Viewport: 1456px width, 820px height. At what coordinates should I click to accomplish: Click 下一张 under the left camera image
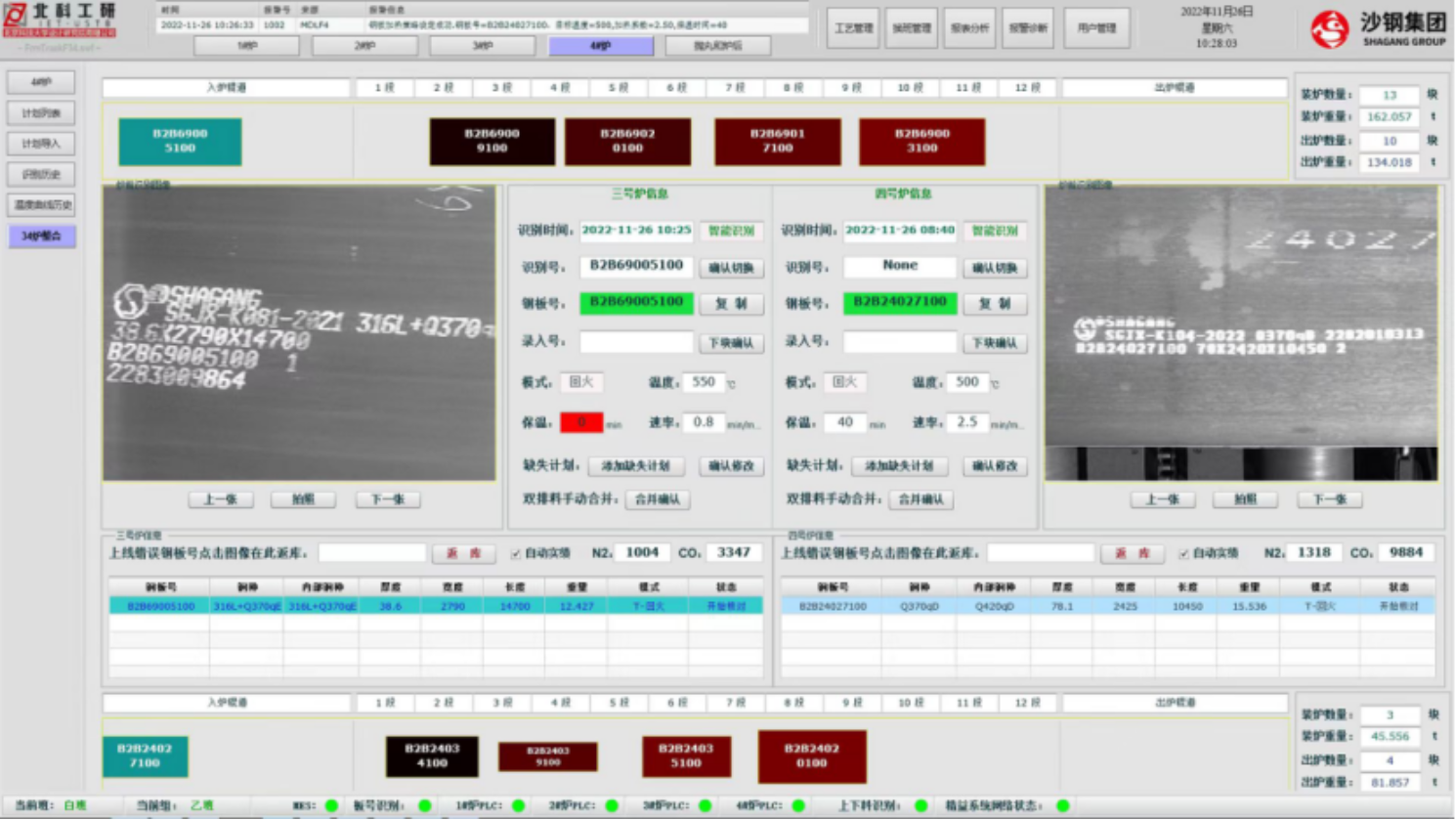coord(387,499)
